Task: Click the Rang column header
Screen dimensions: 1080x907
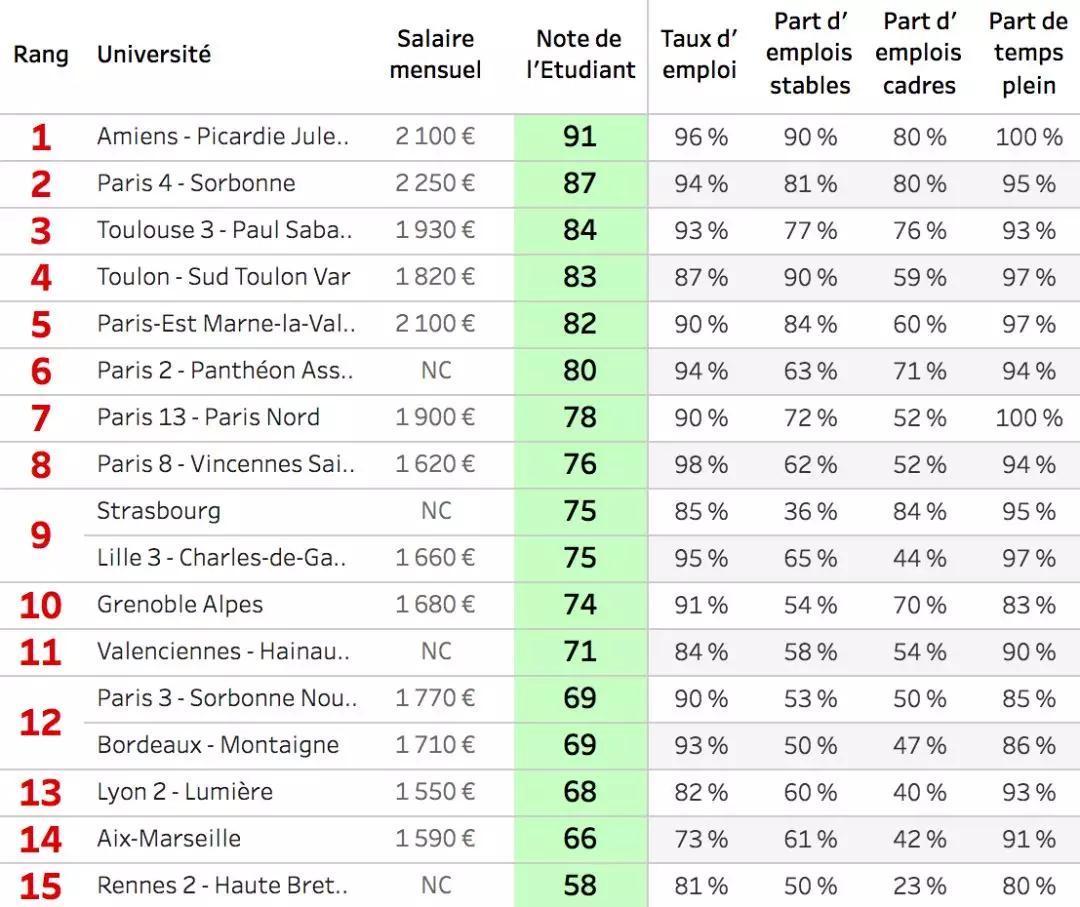Action: pyautogui.click(x=40, y=54)
